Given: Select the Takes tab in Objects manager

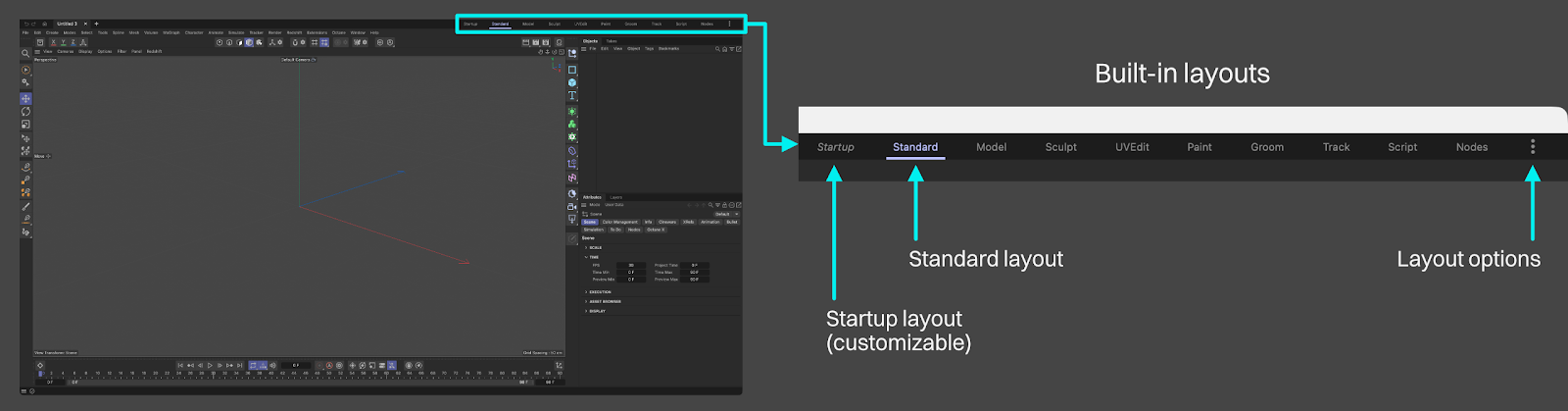Looking at the screenshot, I should 612,41.
